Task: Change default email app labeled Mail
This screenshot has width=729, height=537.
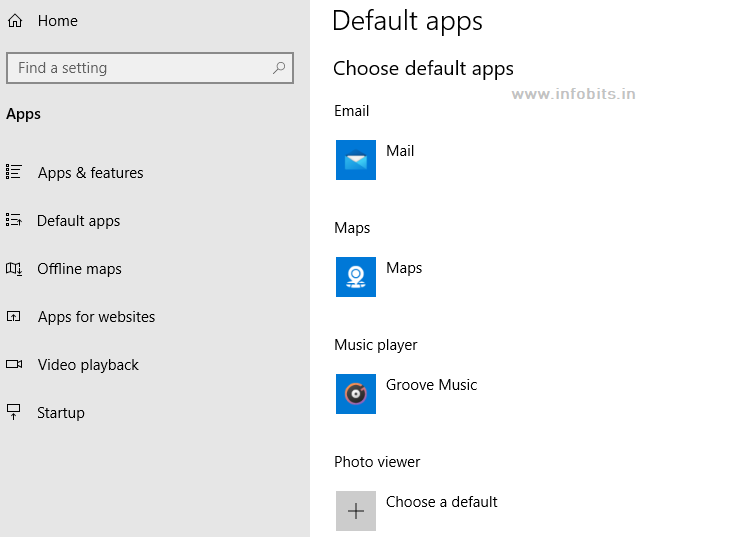Action: point(400,151)
